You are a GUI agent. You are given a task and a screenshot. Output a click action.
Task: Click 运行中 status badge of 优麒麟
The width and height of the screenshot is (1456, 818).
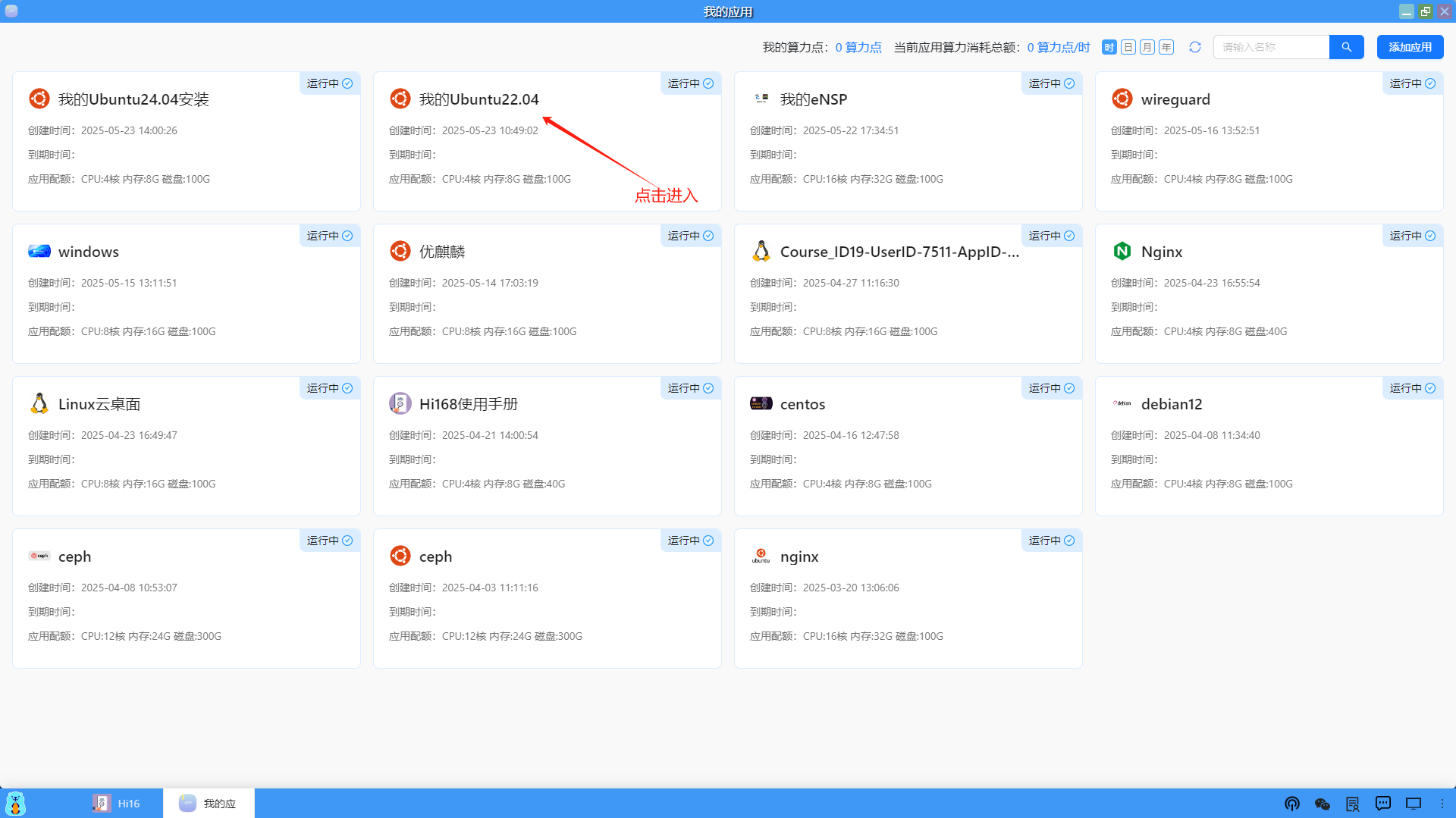691,236
